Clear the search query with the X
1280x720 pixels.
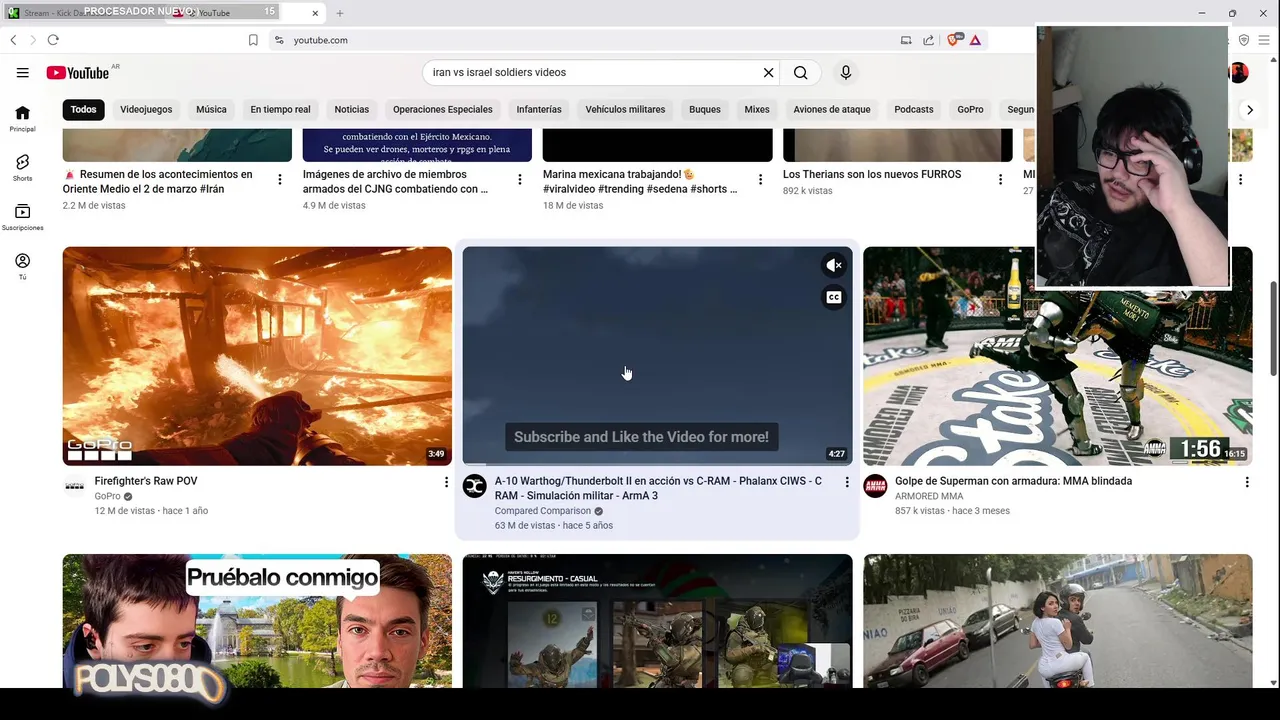coord(768,72)
